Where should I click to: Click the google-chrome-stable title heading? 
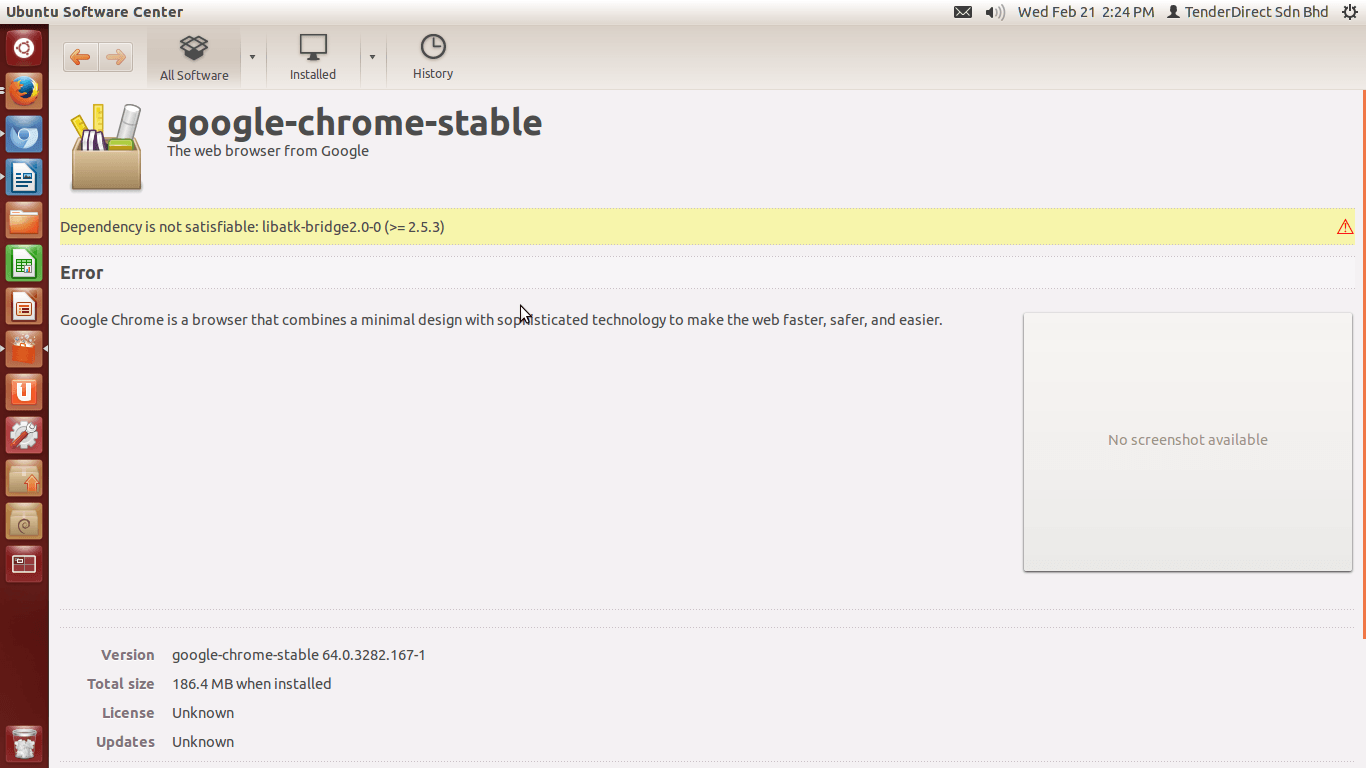(355, 123)
